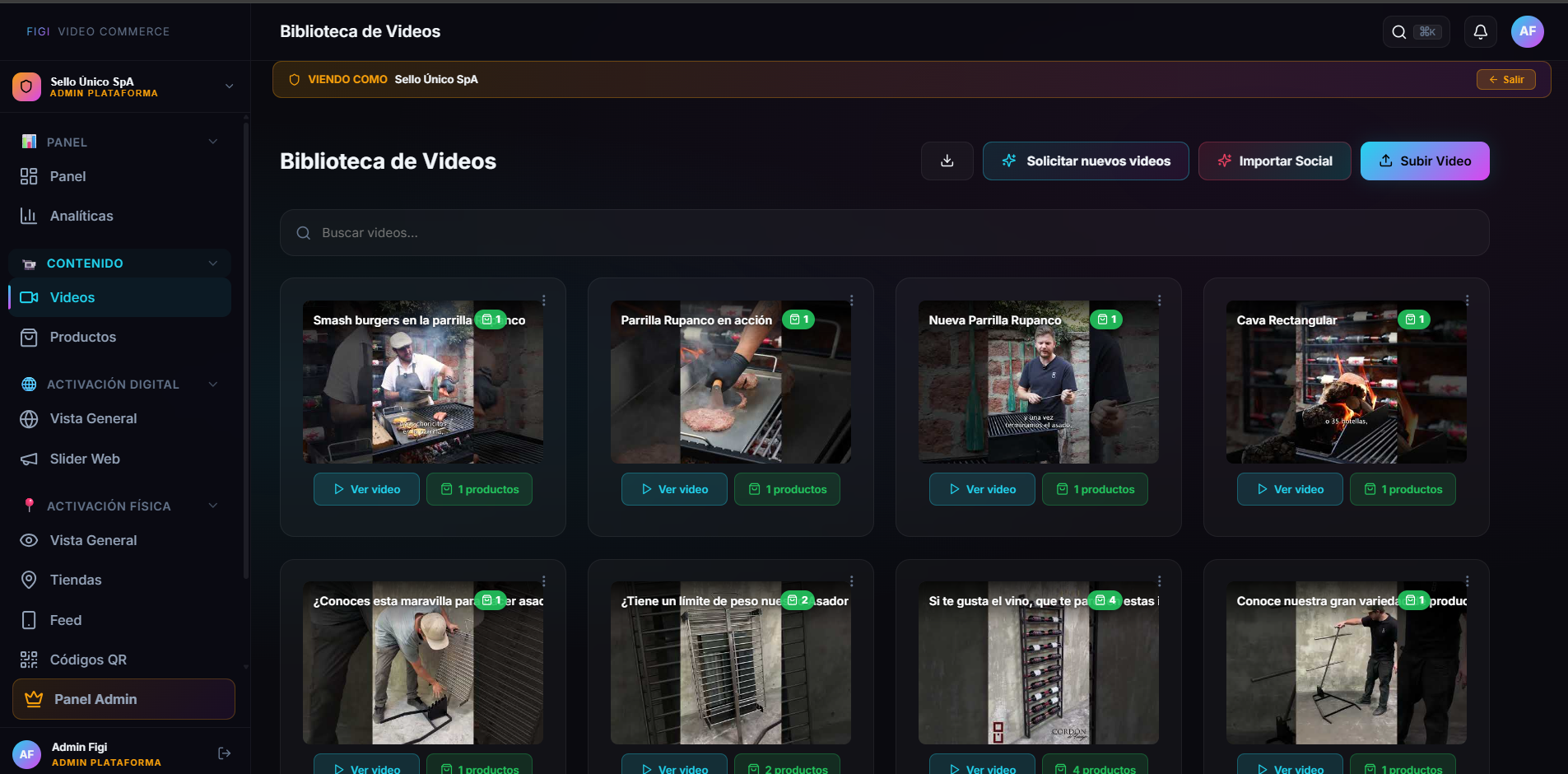Click the FIGI VIDEO COMMERCE logo
Viewport: 1568px width, 774px height.
98,31
